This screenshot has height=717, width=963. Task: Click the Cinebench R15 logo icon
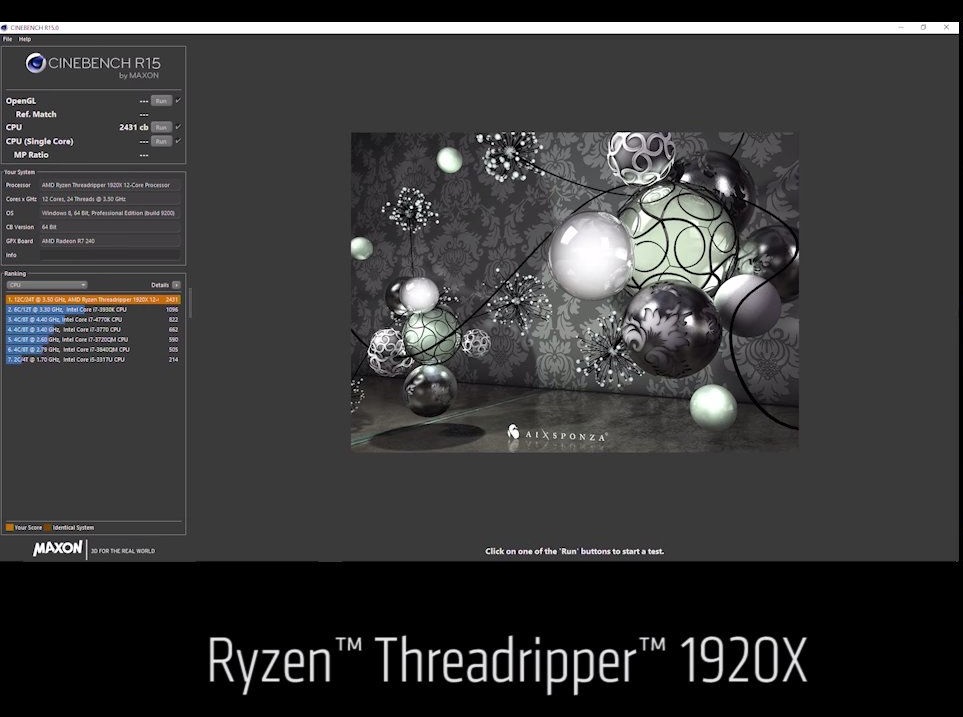click(x=36, y=63)
